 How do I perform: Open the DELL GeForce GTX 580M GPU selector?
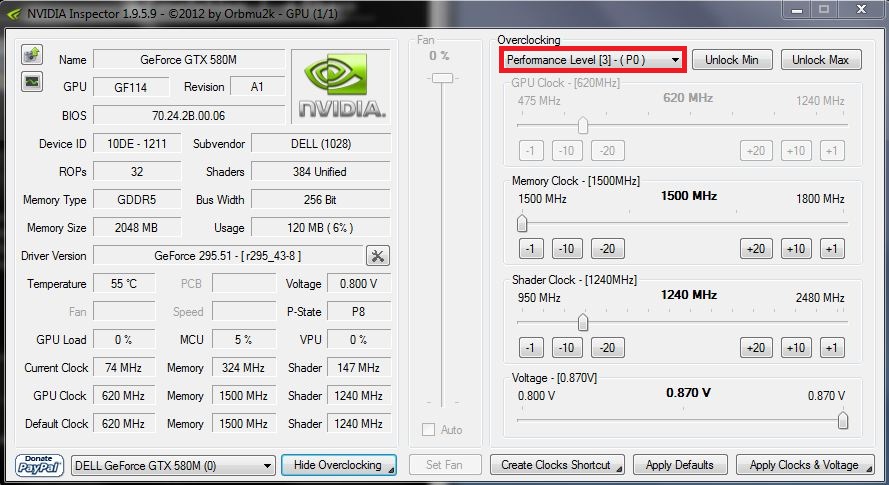[x=173, y=466]
